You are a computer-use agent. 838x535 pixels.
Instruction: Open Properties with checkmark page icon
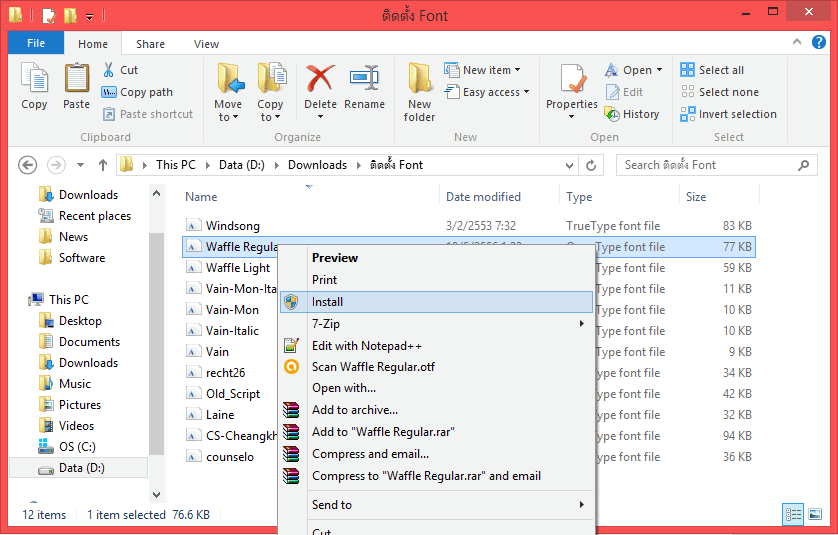[x=572, y=79]
